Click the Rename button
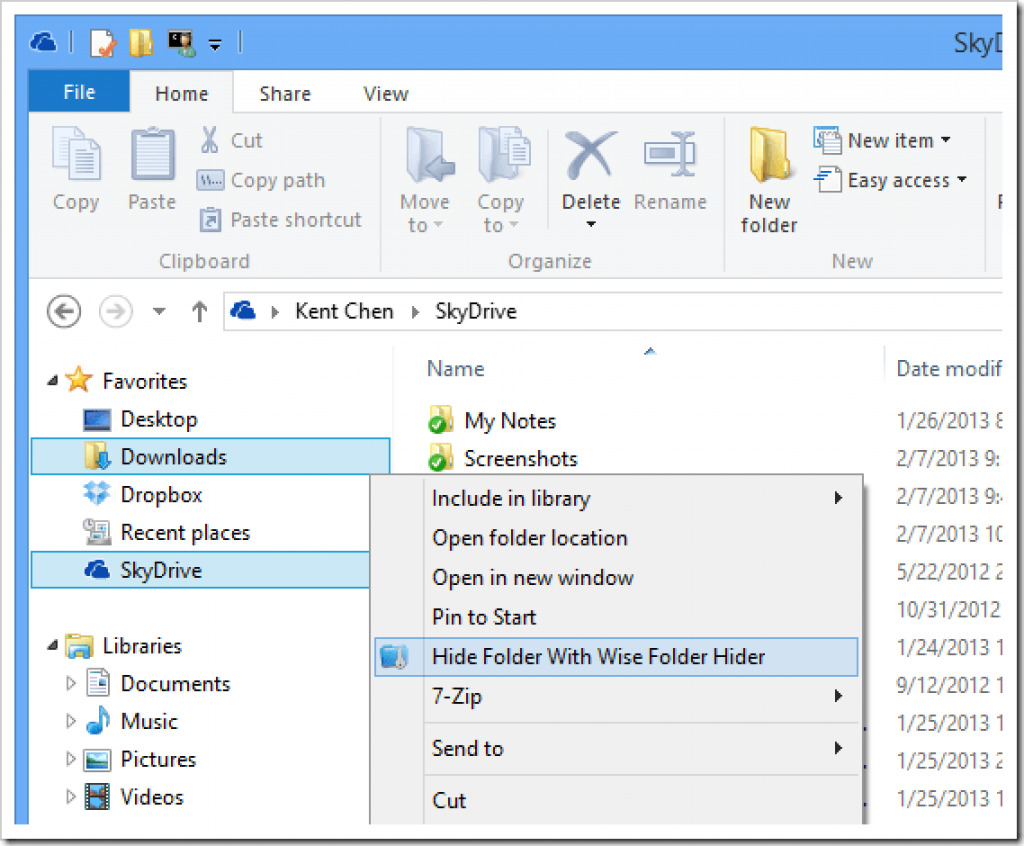This screenshot has width=1024, height=846. [670, 170]
